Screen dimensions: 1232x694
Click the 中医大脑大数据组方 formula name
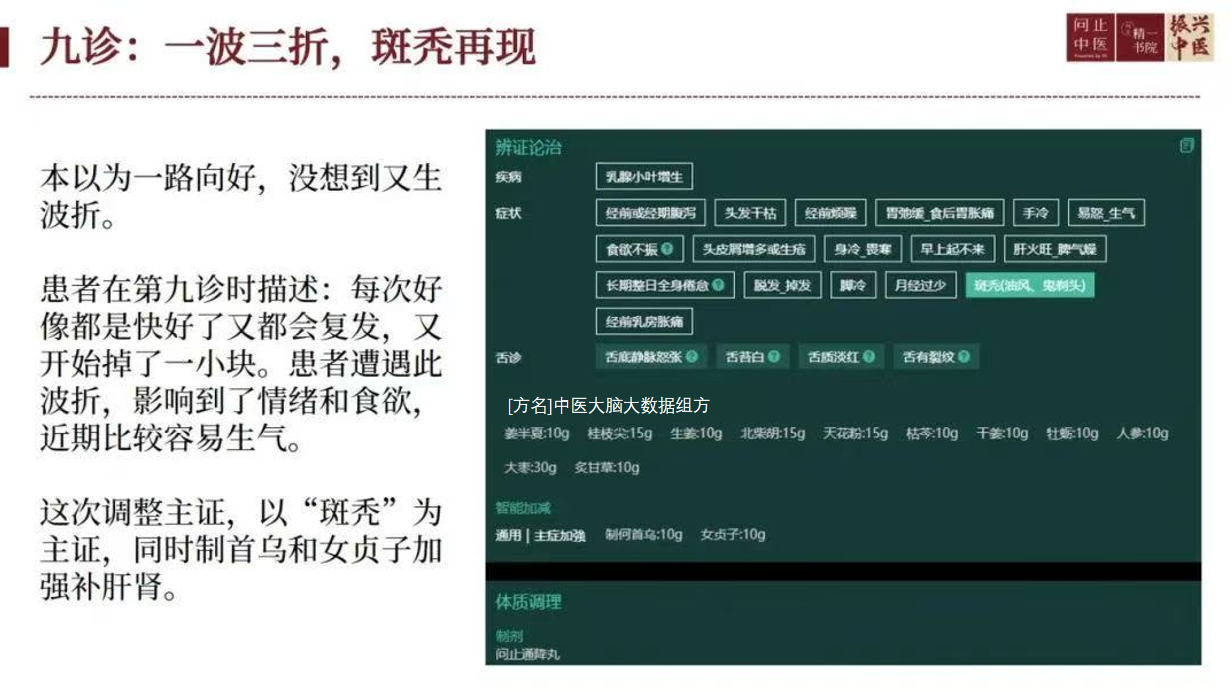632,405
